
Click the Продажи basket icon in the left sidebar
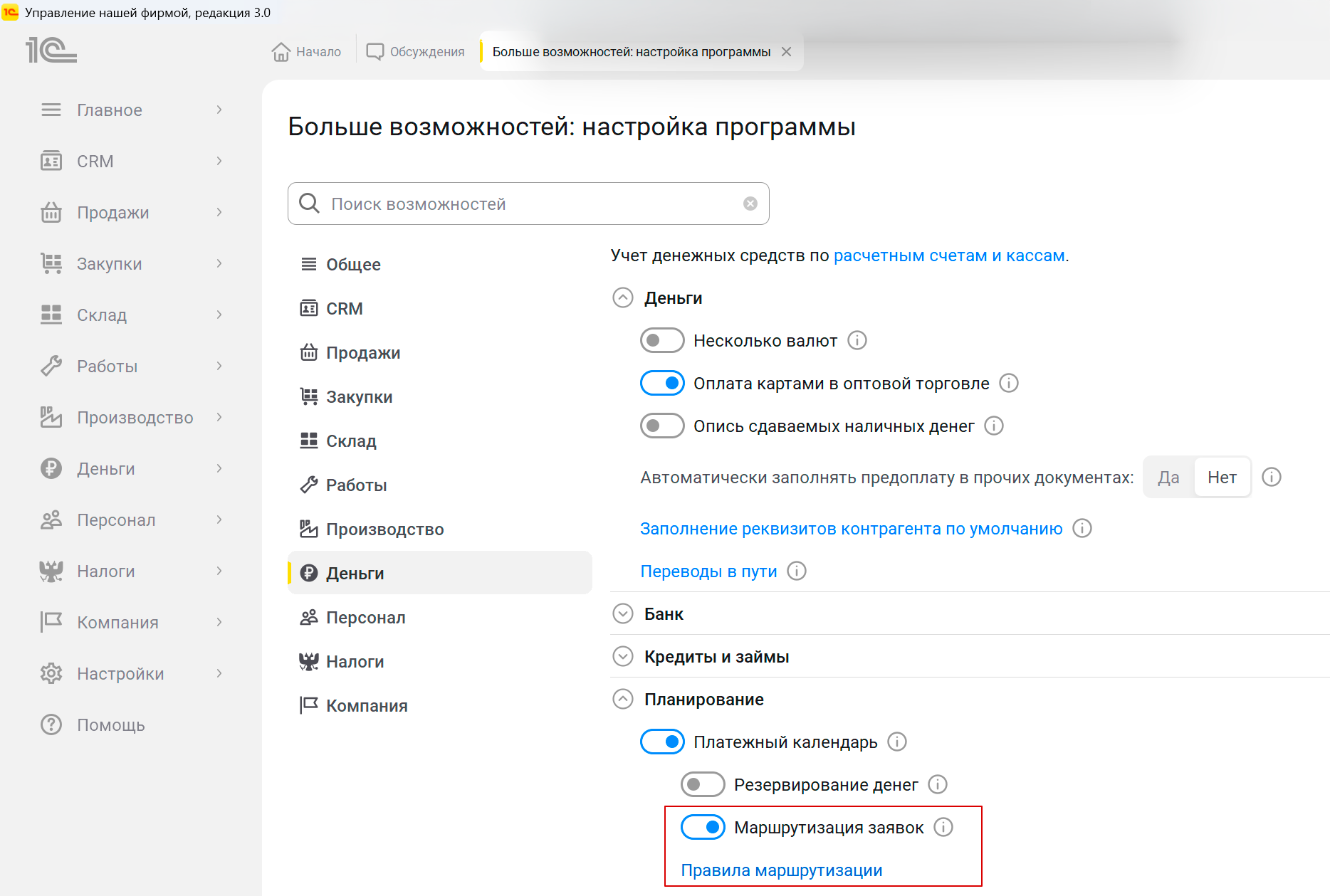point(51,212)
